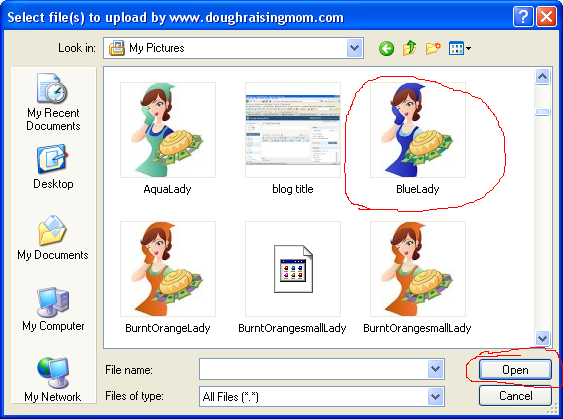Open My Recent Documents shortcut
563x419 pixels.
(x=53, y=103)
